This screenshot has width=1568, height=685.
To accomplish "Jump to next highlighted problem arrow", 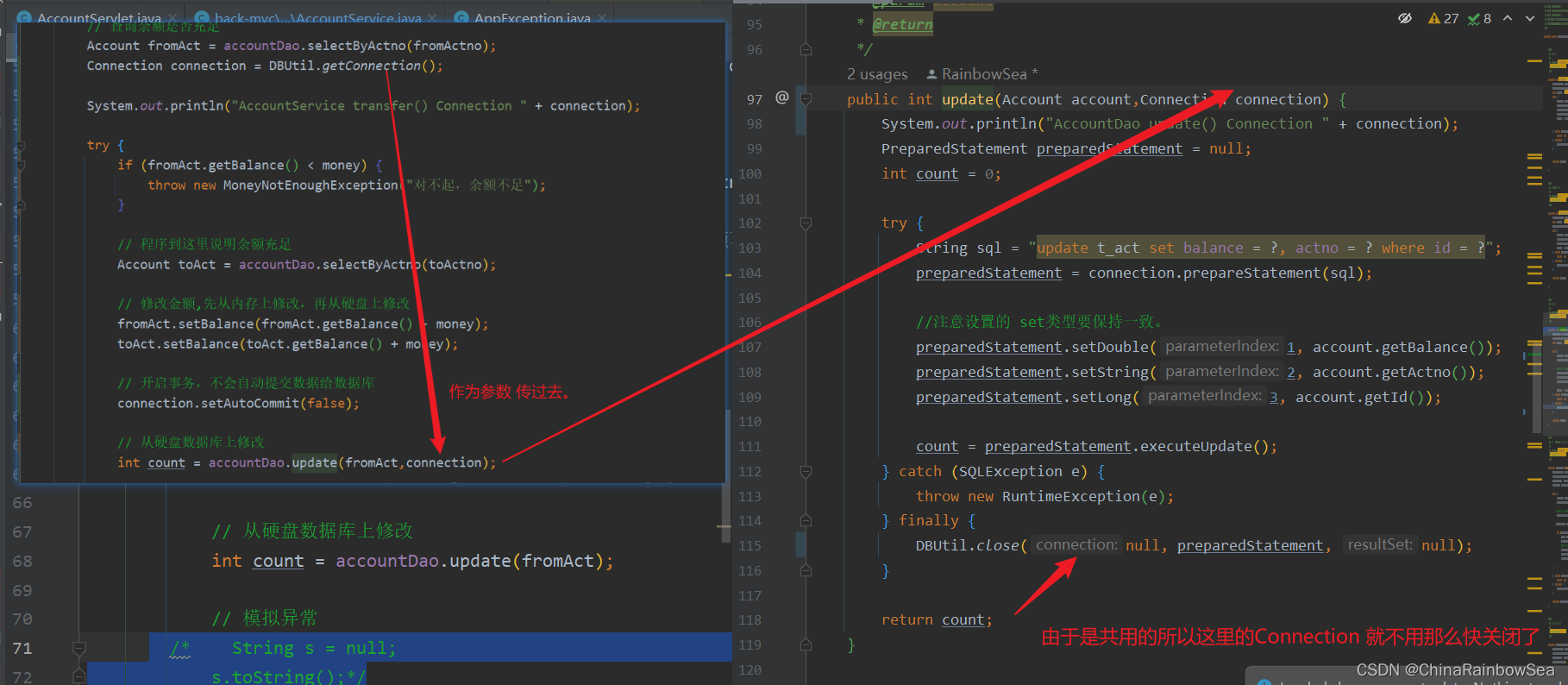I will click(x=1530, y=18).
